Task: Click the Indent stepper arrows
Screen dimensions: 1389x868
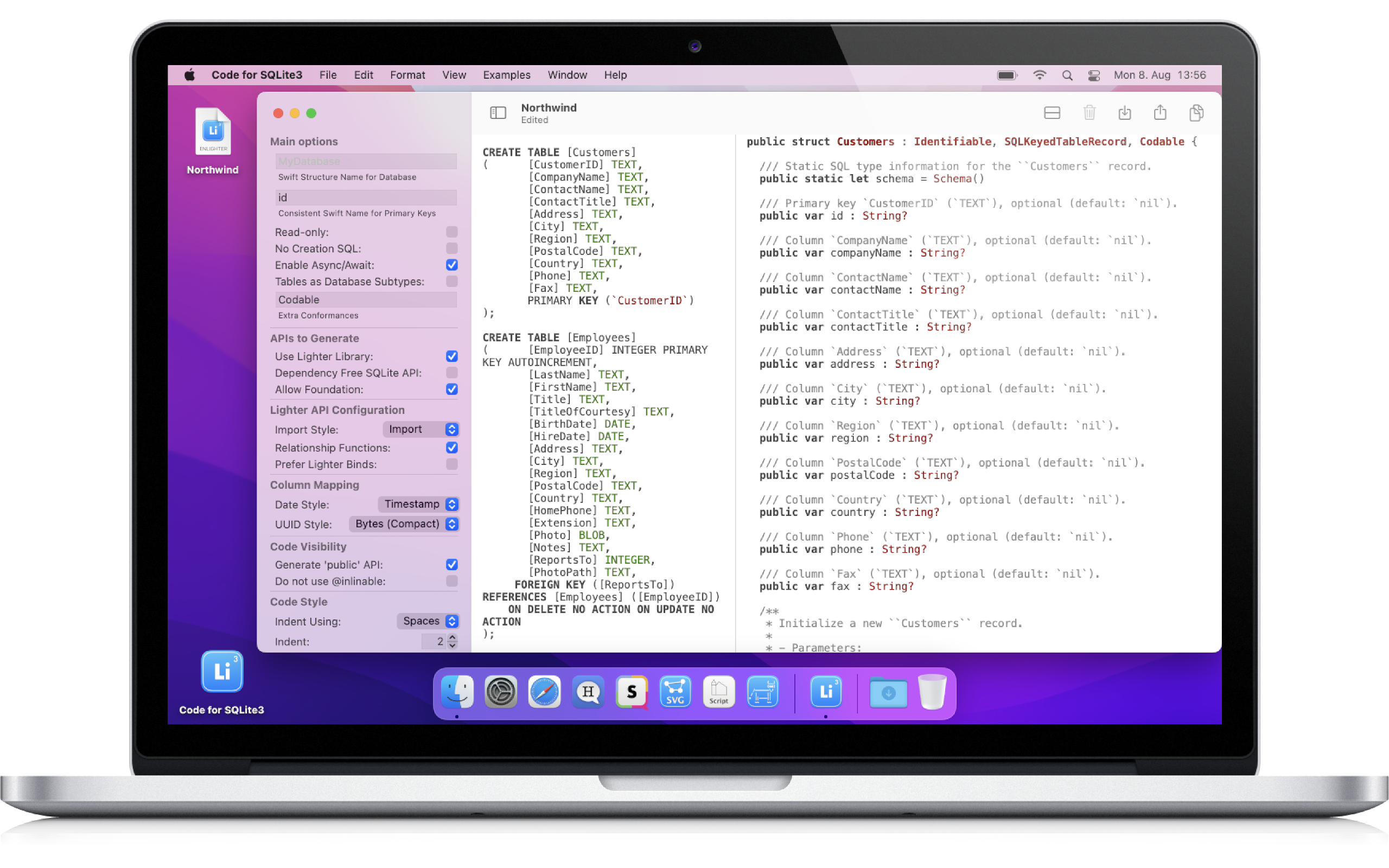Action: pos(453,641)
